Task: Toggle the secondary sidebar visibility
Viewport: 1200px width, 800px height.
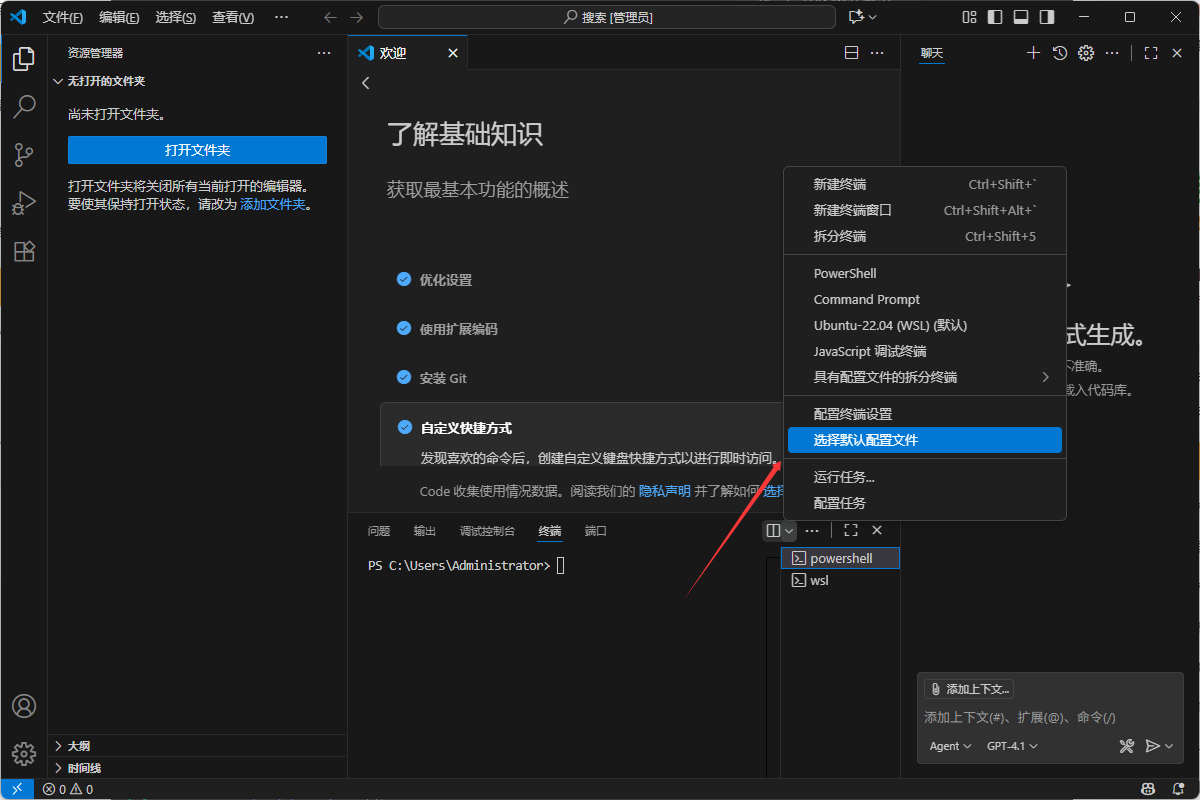Action: pos(1046,17)
